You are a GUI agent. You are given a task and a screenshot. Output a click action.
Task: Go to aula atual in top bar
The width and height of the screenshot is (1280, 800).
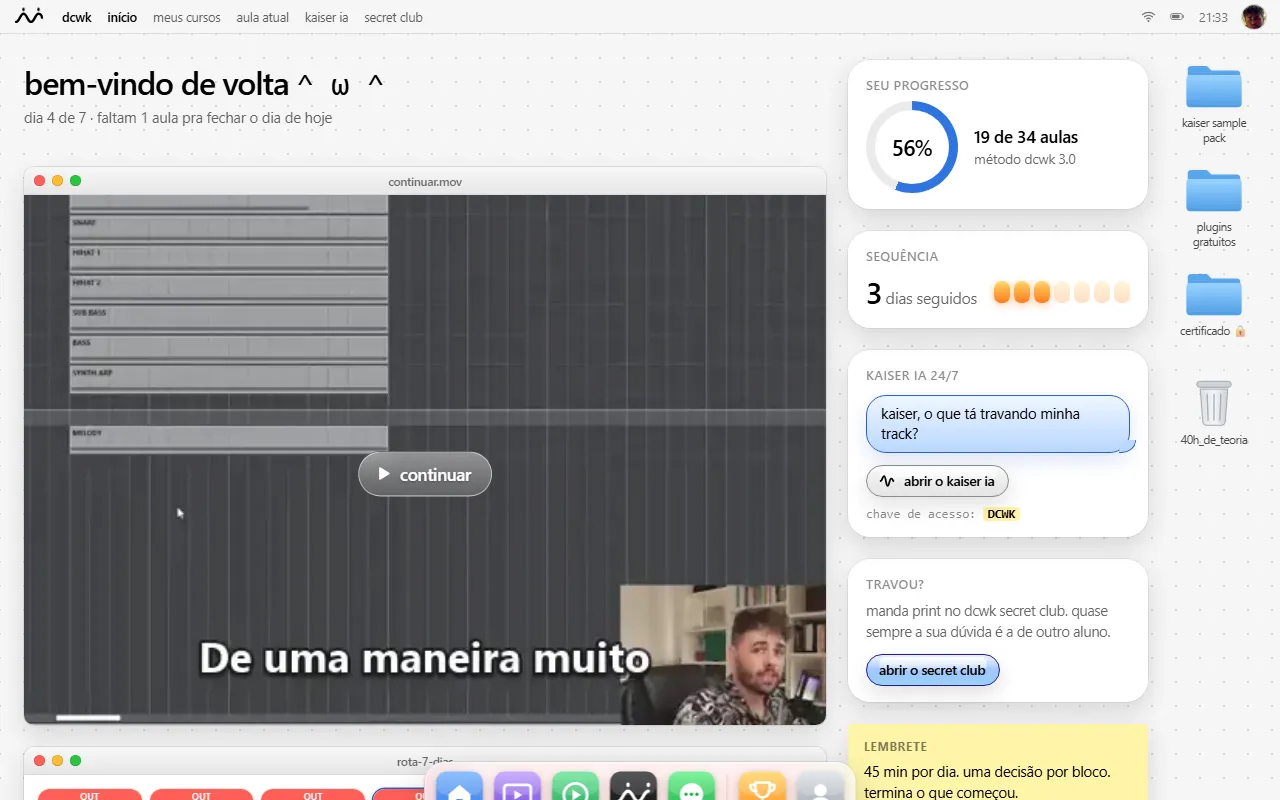pos(263,17)
